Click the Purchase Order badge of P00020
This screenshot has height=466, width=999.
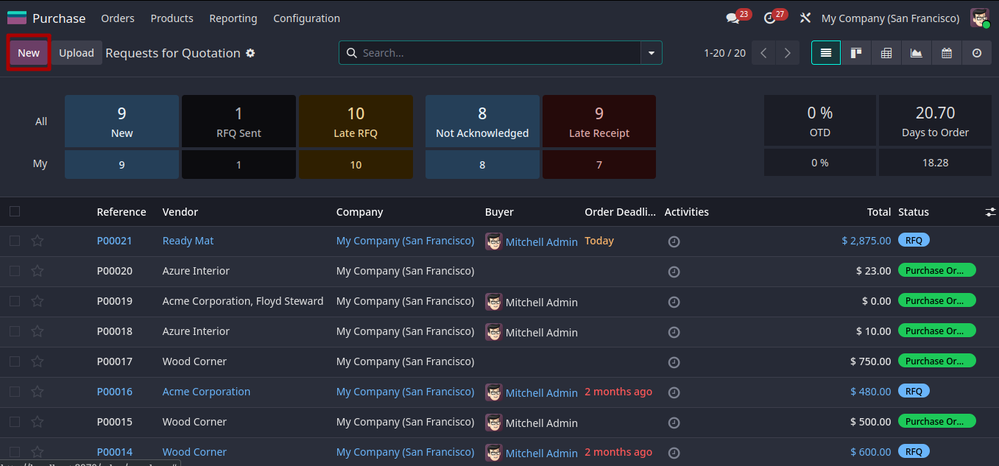click(937, 270)
